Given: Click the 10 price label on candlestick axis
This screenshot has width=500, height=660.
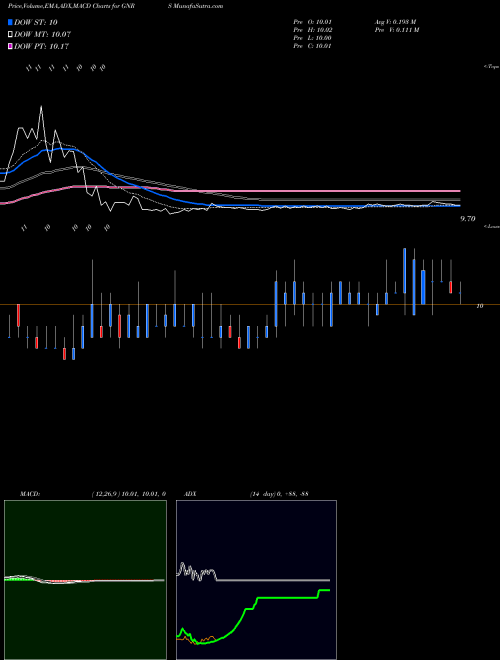Looking at the screenshot, I should coord(479,306).
